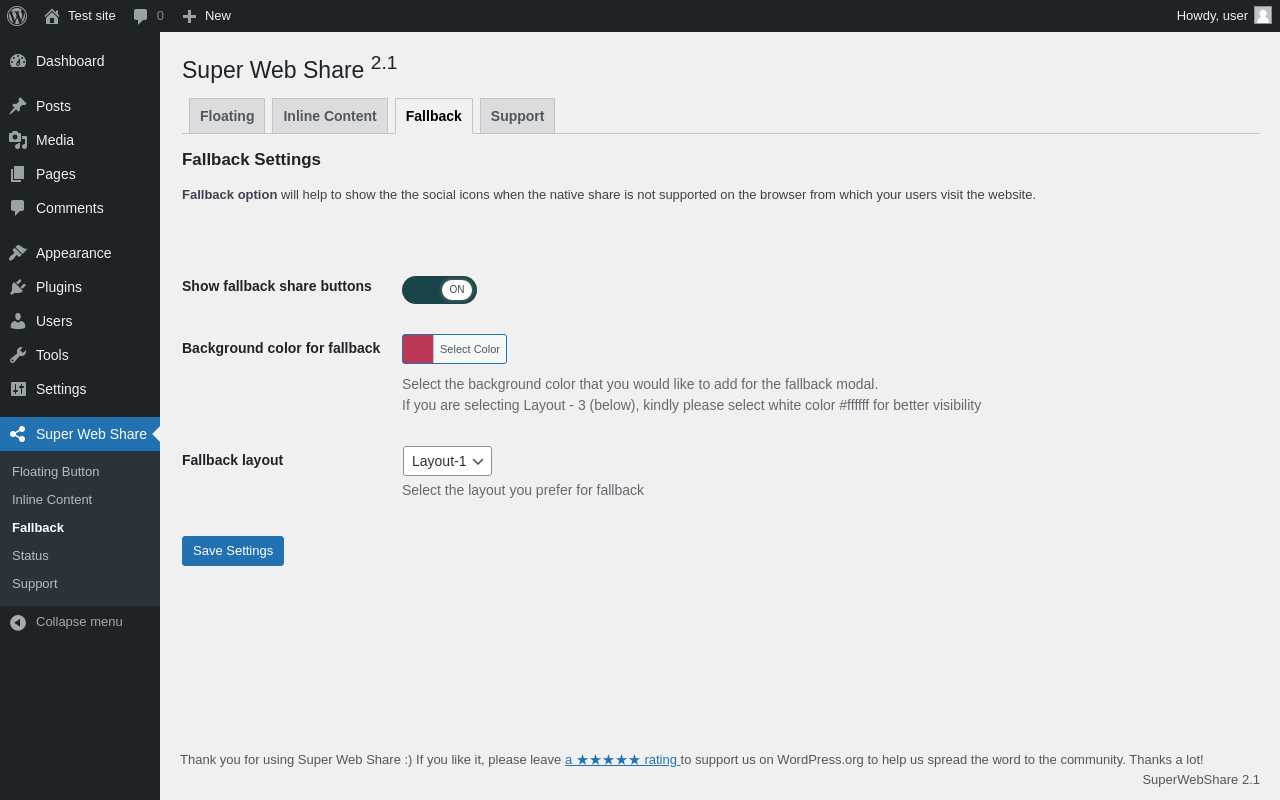Select the Fallback tab
This screenshot has height=800, width=1280.
point(434,116)
